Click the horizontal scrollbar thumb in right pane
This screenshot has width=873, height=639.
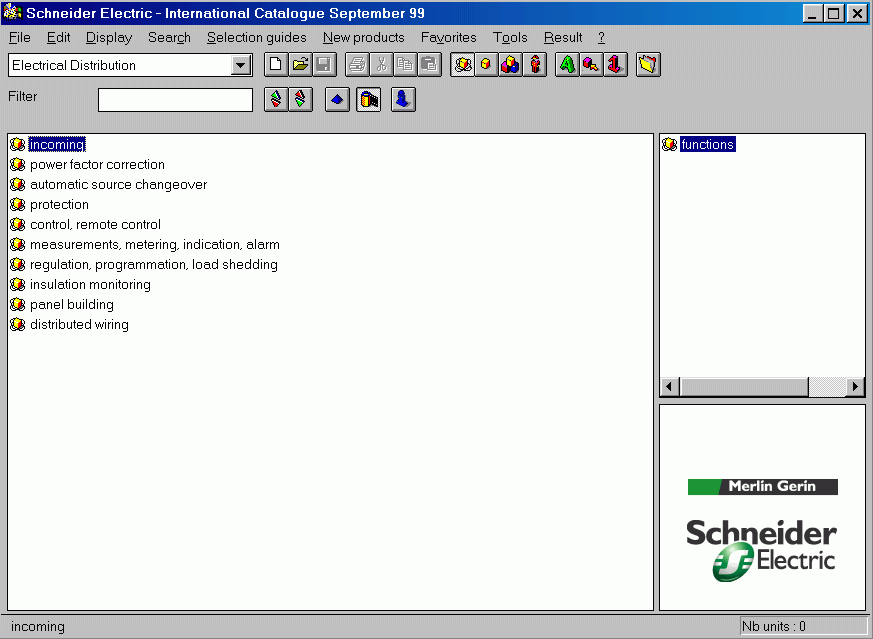pos(744,386)
